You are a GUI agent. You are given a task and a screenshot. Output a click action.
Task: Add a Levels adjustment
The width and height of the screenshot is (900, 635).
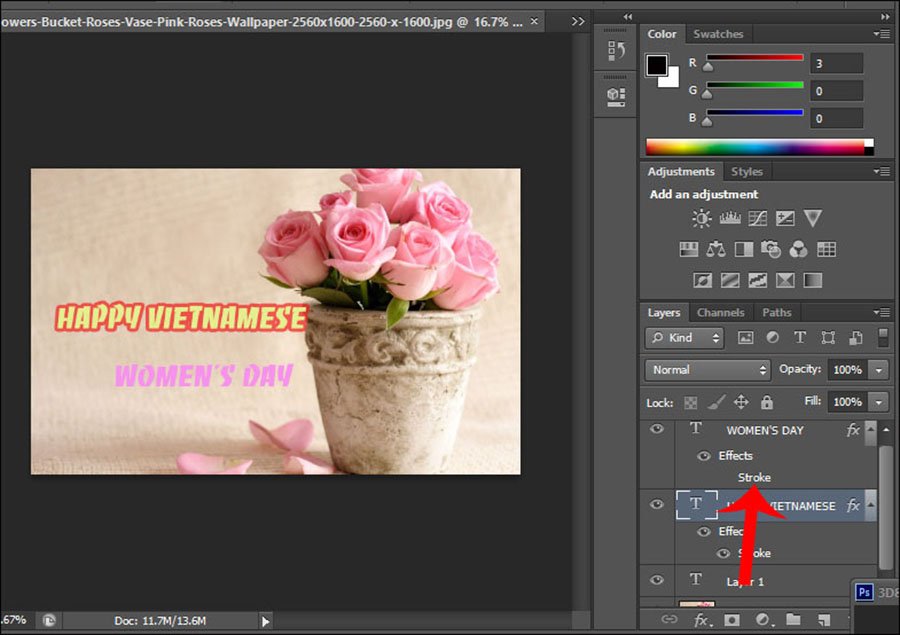coord(730,218)
